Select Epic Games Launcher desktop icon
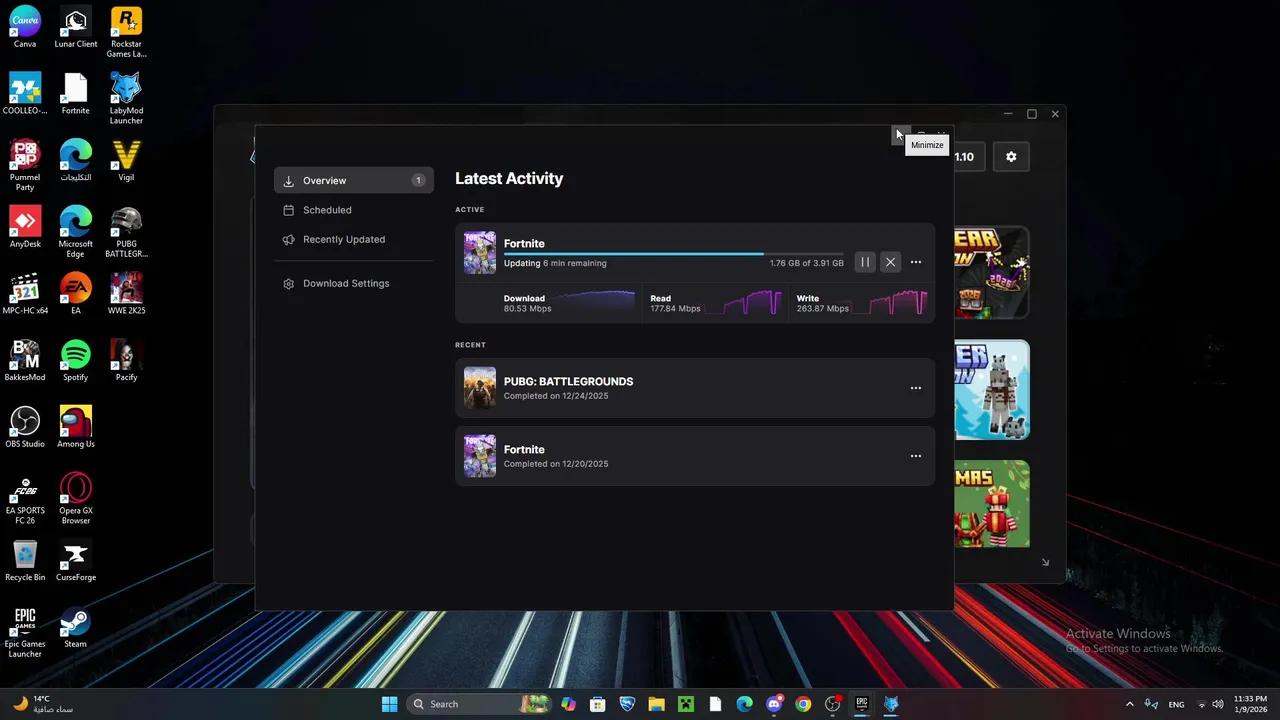 coord(25,632)
